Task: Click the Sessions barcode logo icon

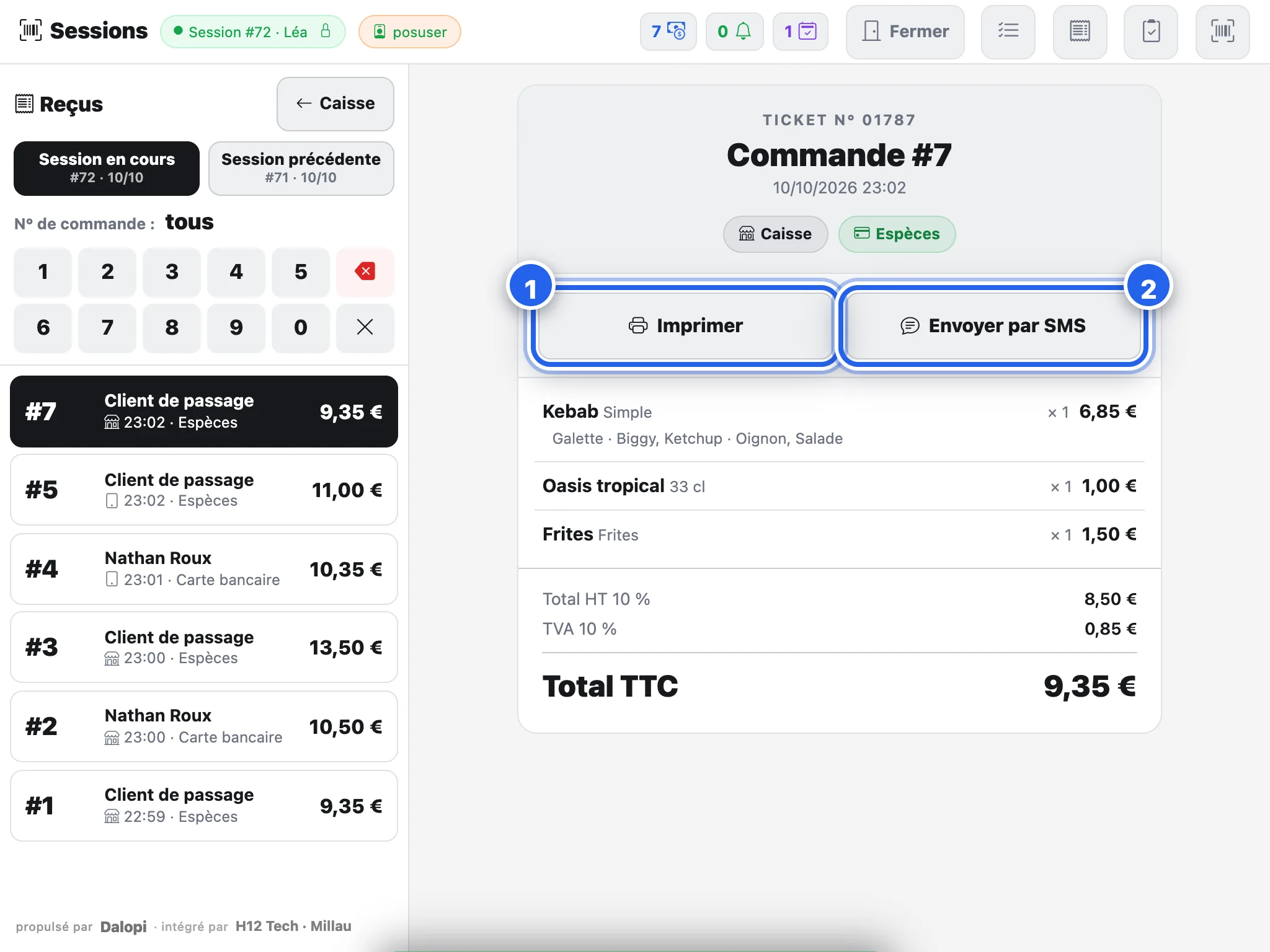Action: (30, 30)
